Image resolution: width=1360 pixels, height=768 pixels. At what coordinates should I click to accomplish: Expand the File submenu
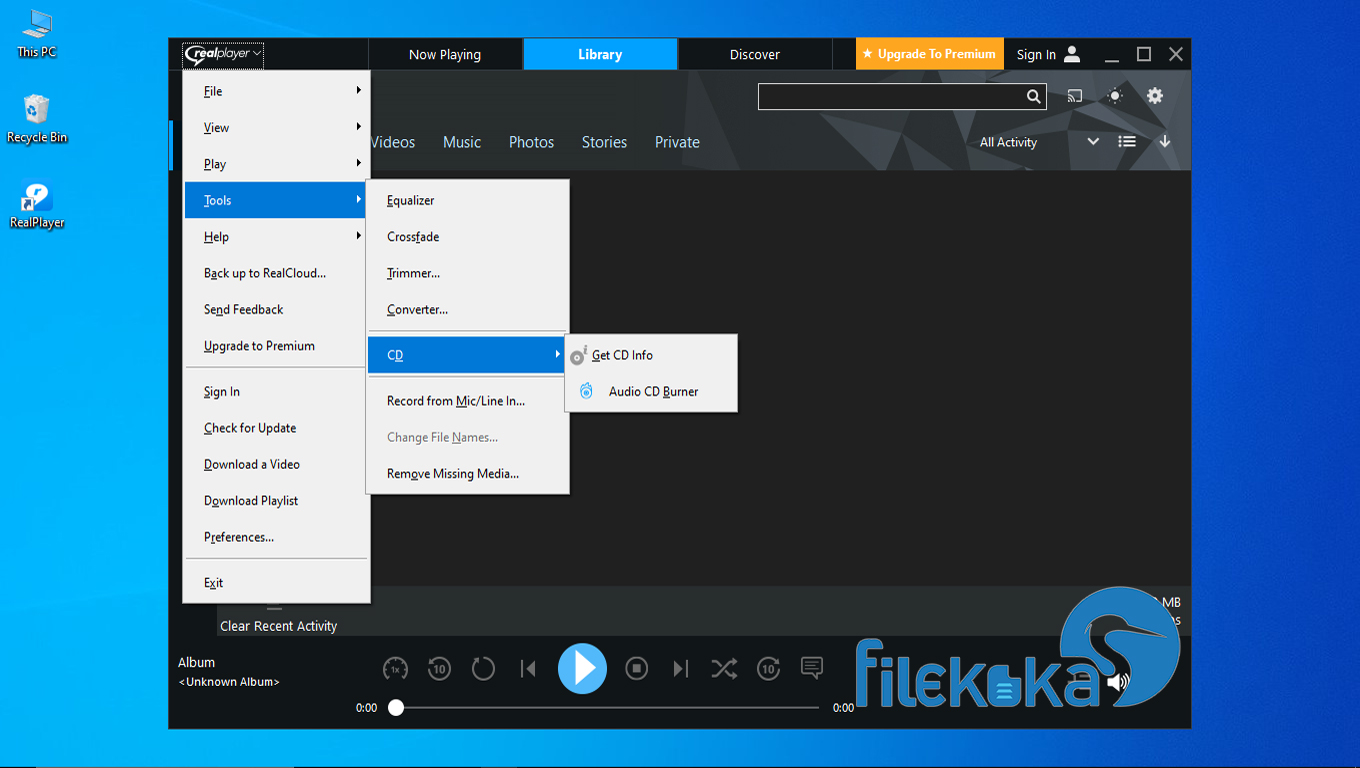coord(276,91)
